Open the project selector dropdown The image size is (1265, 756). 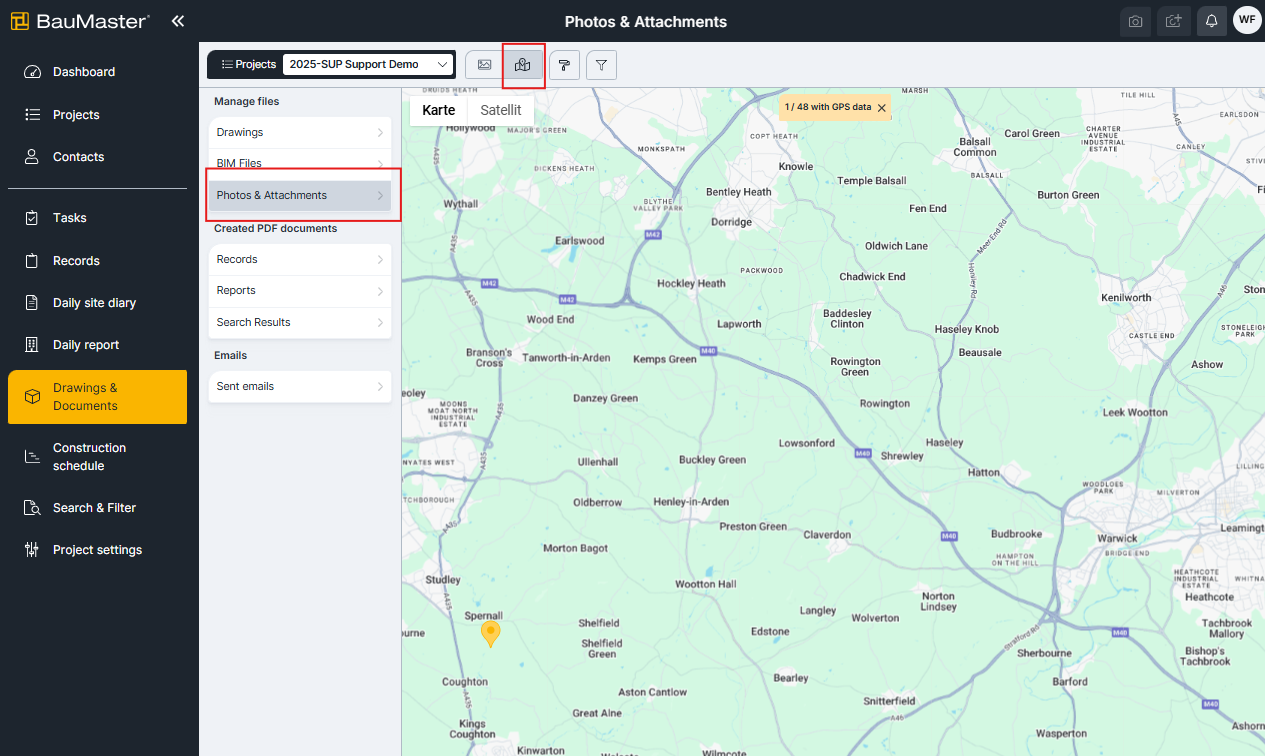click(368, 64)
